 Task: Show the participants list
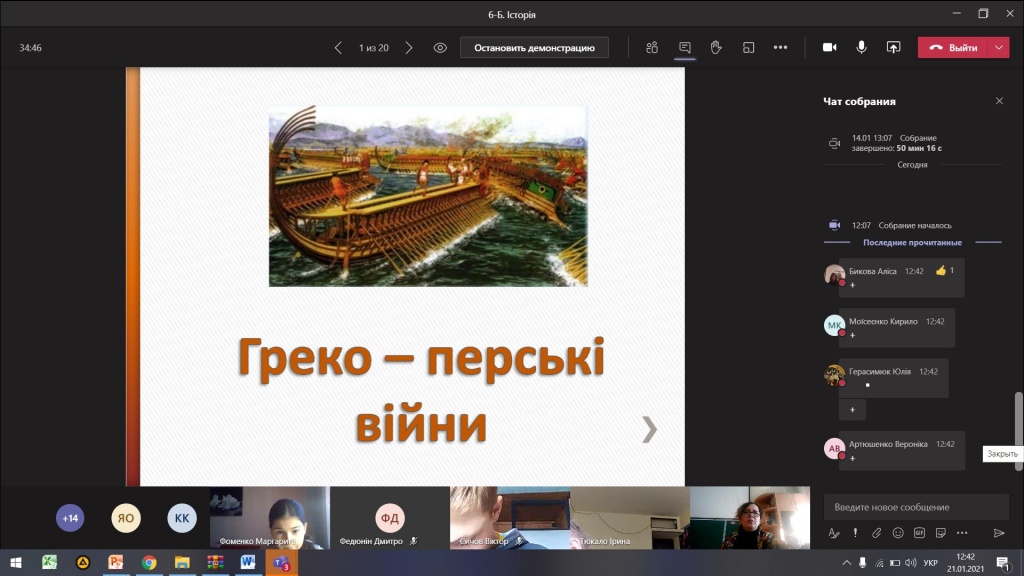pyautogui.click(x=652, y=48)
